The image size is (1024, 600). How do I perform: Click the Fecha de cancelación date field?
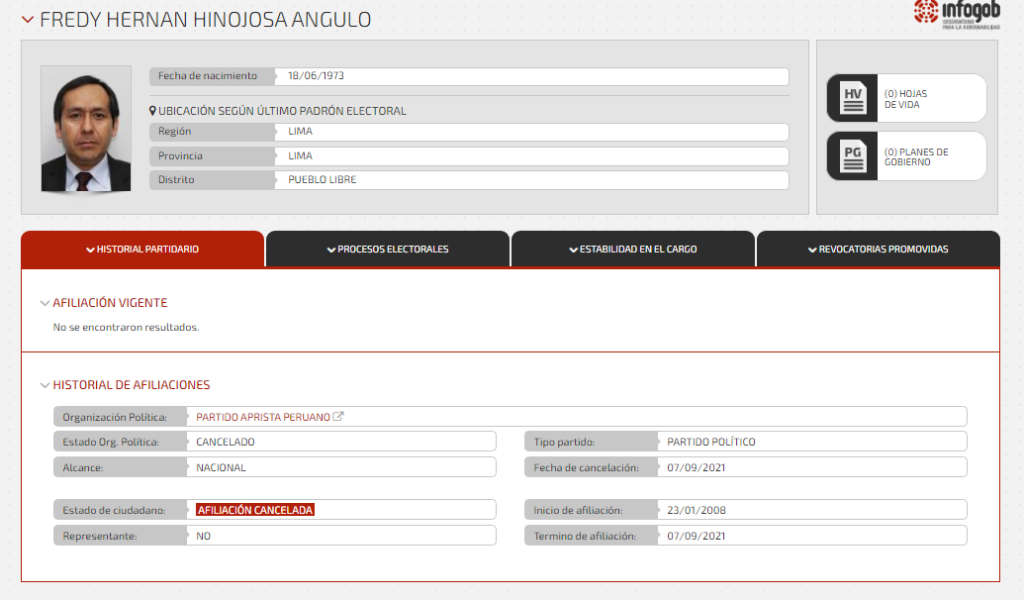(x=810, y=467)
